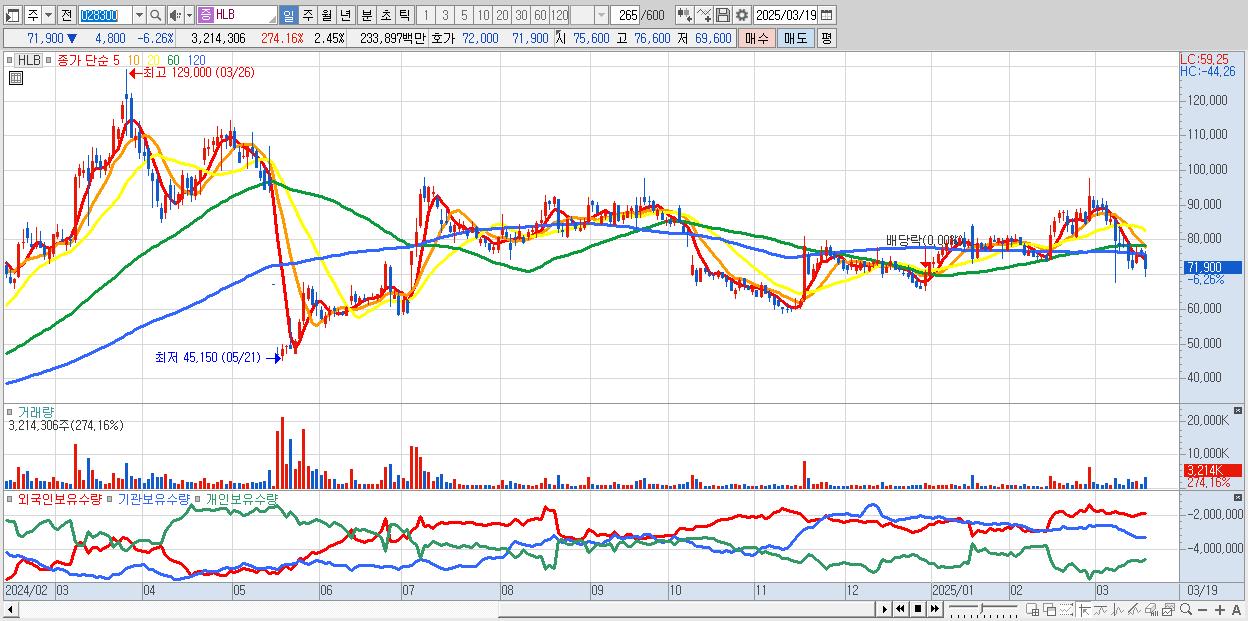Image resolution: width=1248 pixels, height=621 pixels.
Task: Toggle the HLB legend checkbox on chart
Action: (11, 60)
